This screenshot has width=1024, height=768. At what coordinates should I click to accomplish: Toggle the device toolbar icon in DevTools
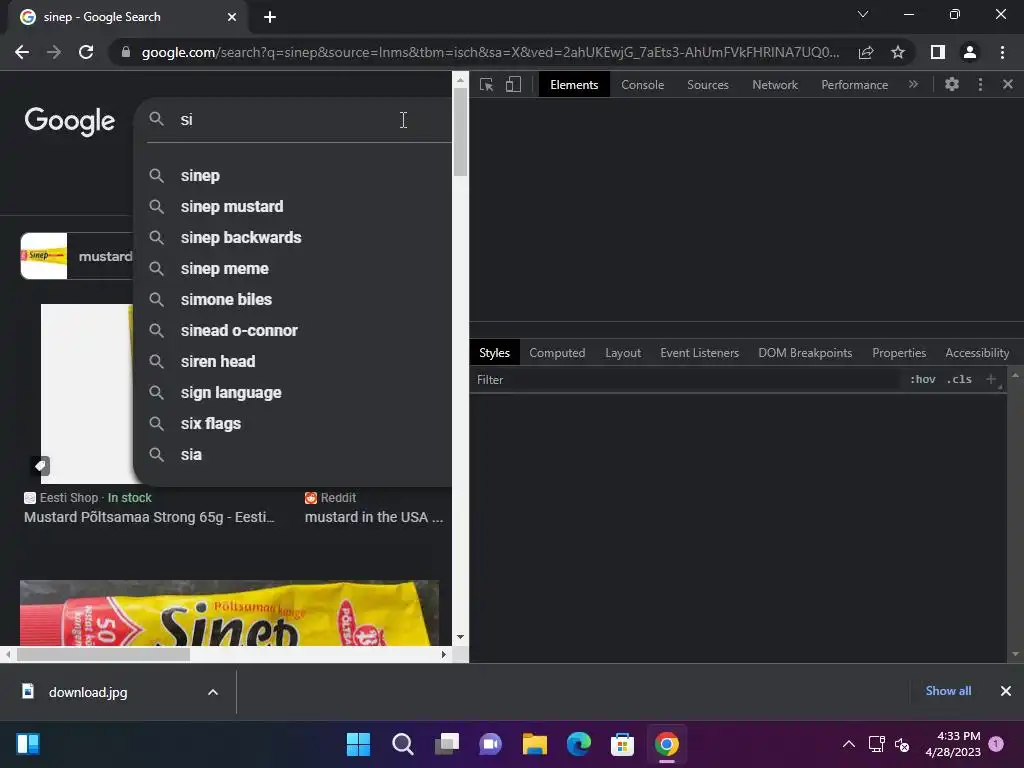pyautogui.click(x=513, y=85)
